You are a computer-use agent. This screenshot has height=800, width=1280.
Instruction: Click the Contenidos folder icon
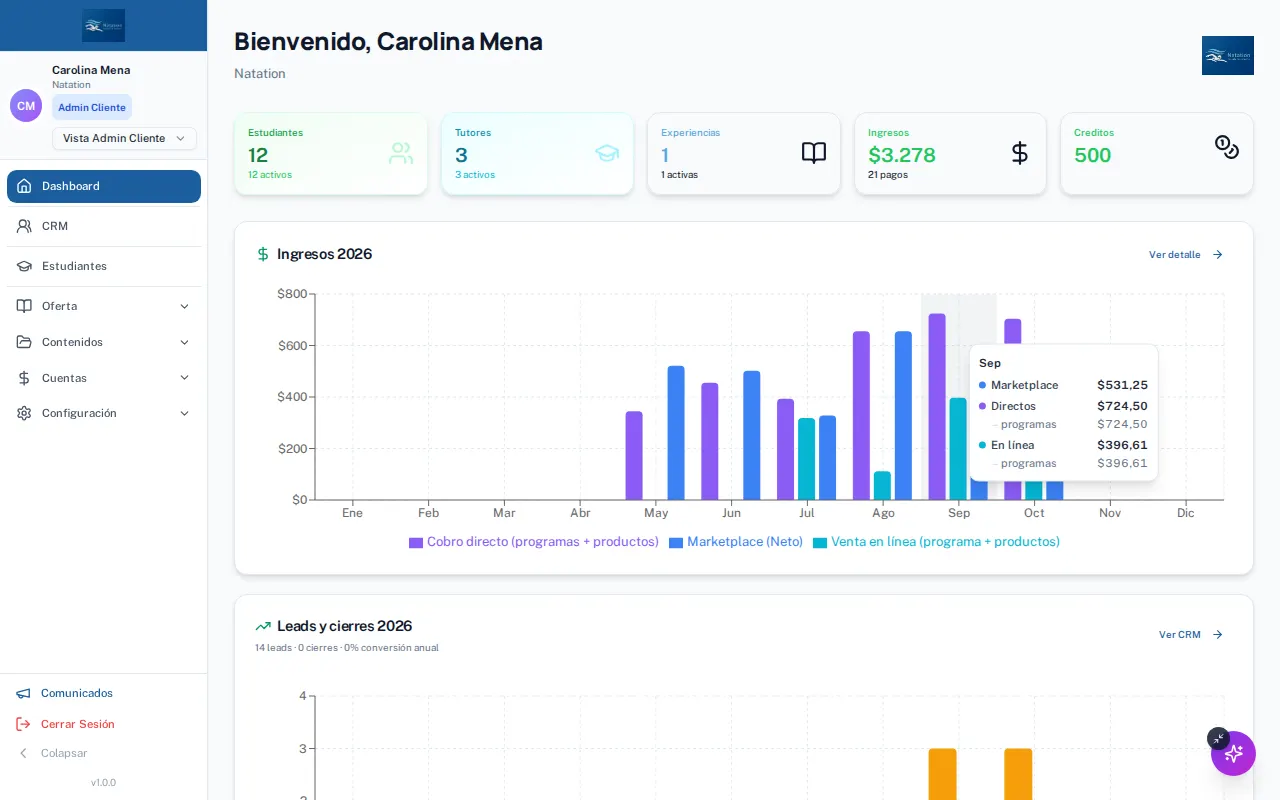[24, 342]
